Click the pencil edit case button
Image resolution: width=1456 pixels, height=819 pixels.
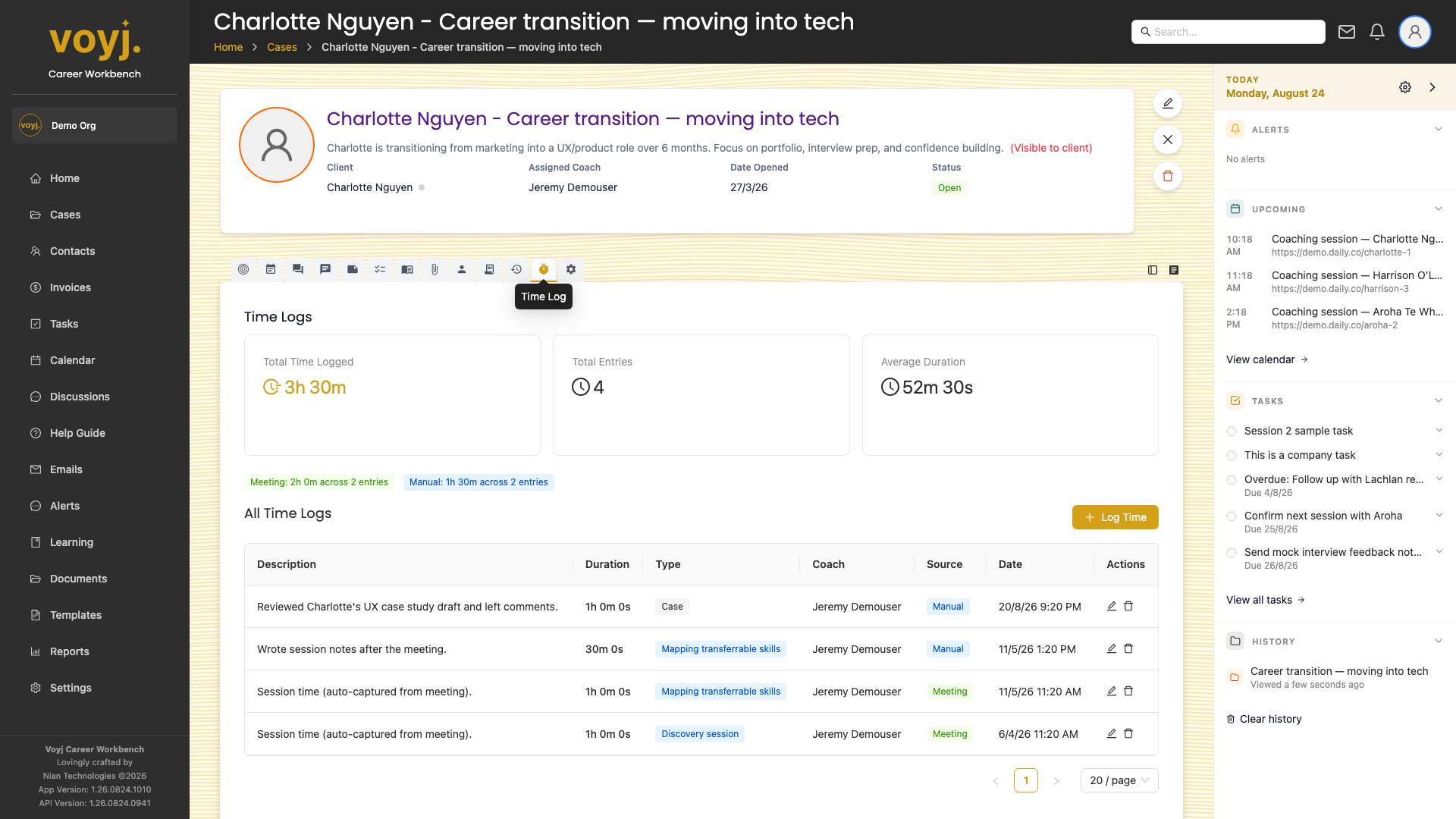click(x=1168, y=103)
